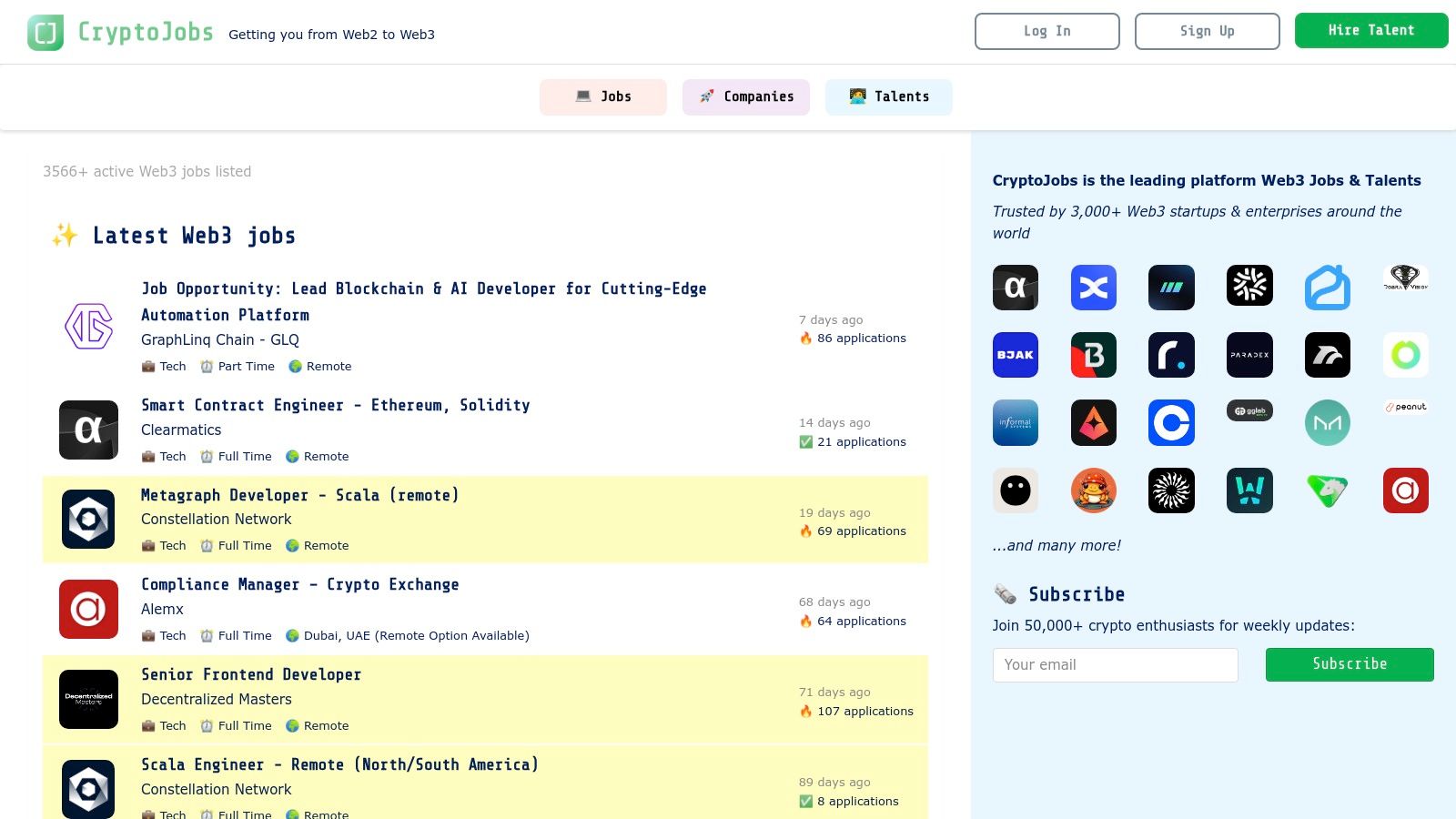
Task: Open the Lead Blockchain & AI Developer job title
Action: click(424, 302)
